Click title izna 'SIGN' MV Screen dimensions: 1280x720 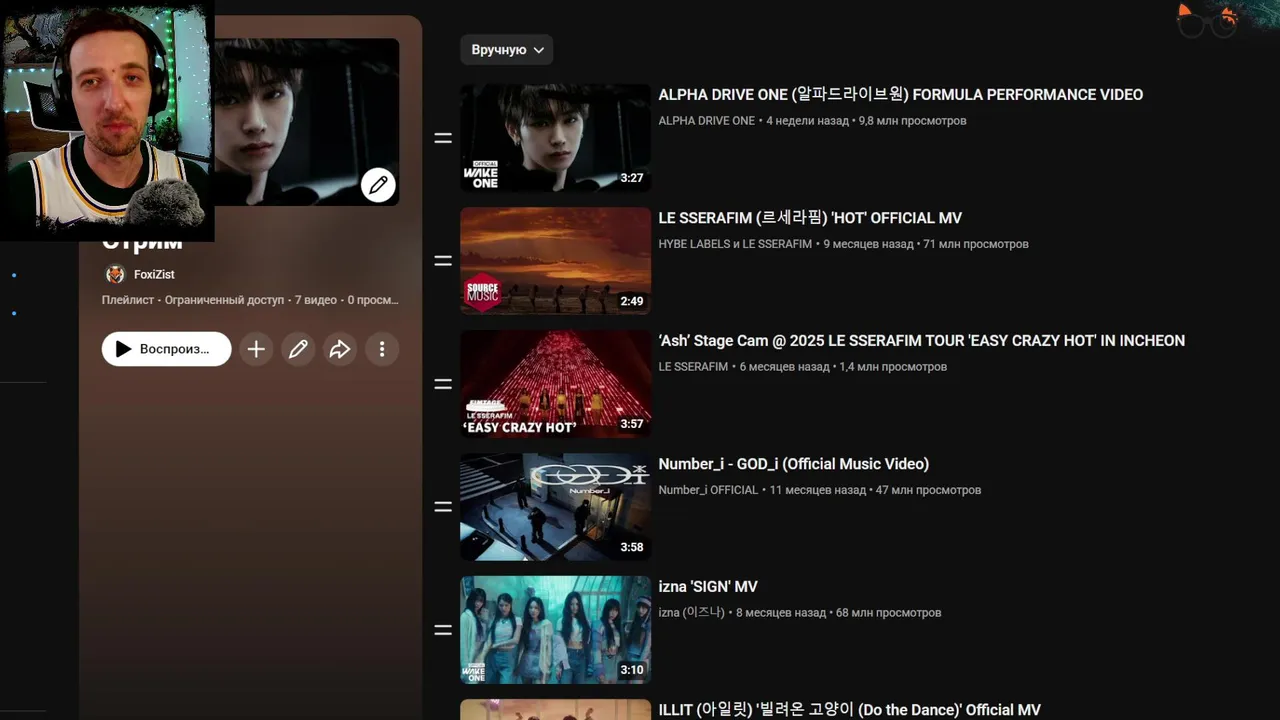708,587
